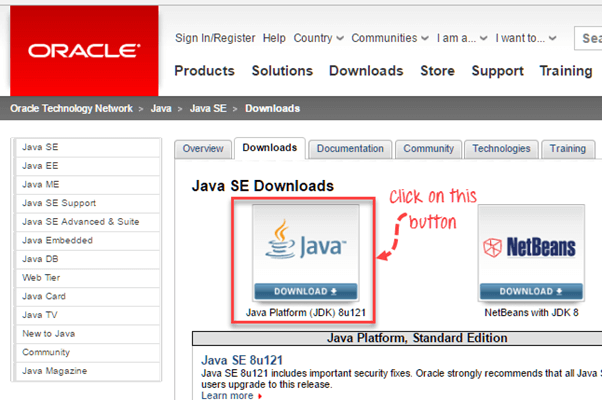Click the Sign In/Register link
The height and width of the screenshot is (400, 602).
215,38
